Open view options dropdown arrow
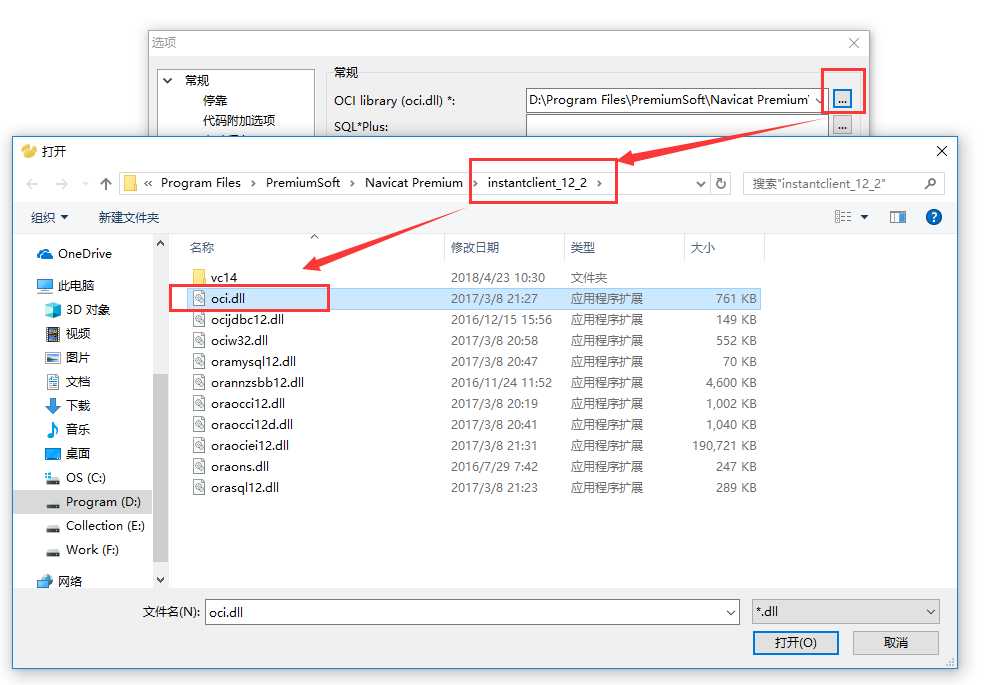Screen dimensions: 1004x685 pyautogui.click(x=864, y=217)
